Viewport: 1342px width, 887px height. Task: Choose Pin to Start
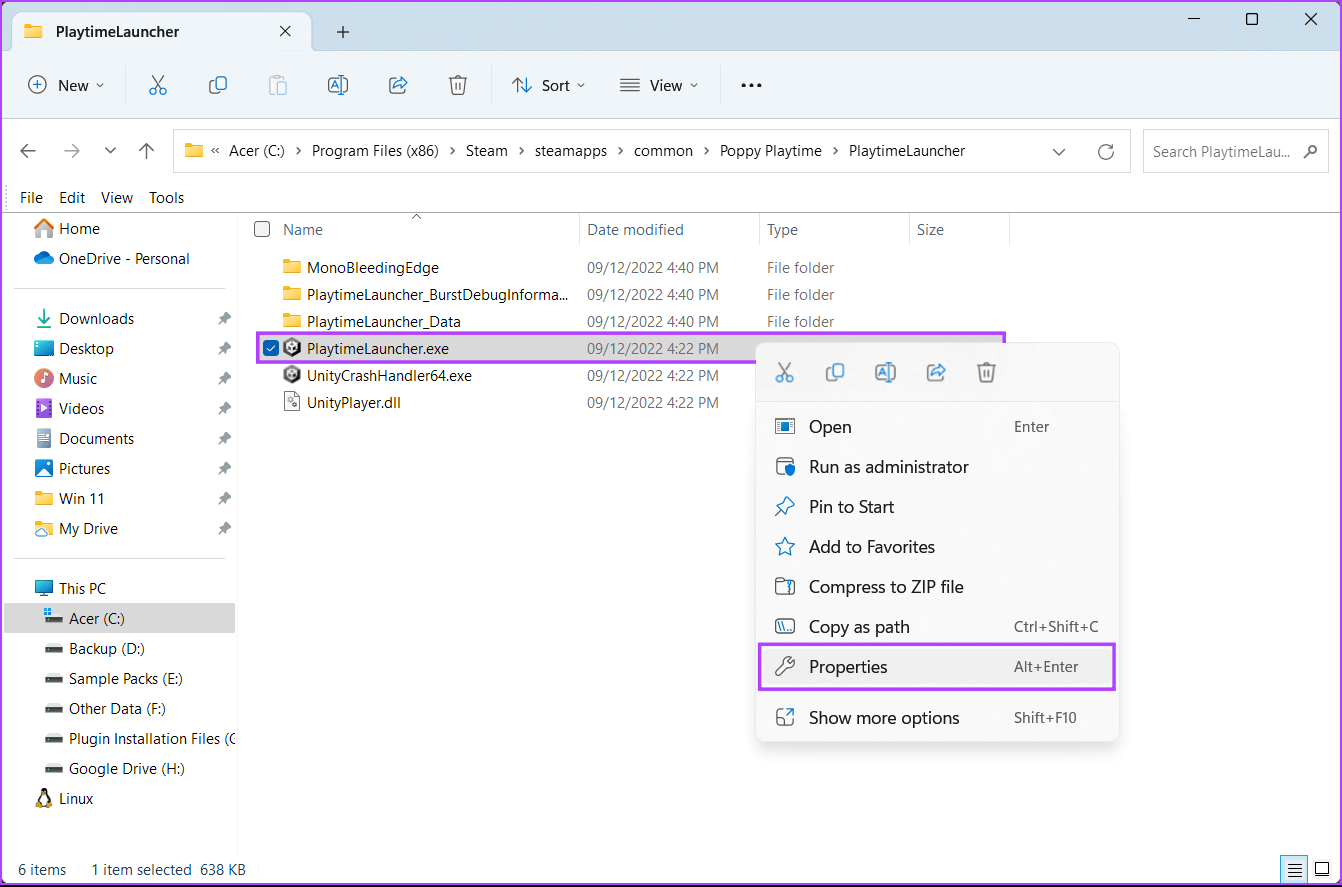(x=937, y=507)
